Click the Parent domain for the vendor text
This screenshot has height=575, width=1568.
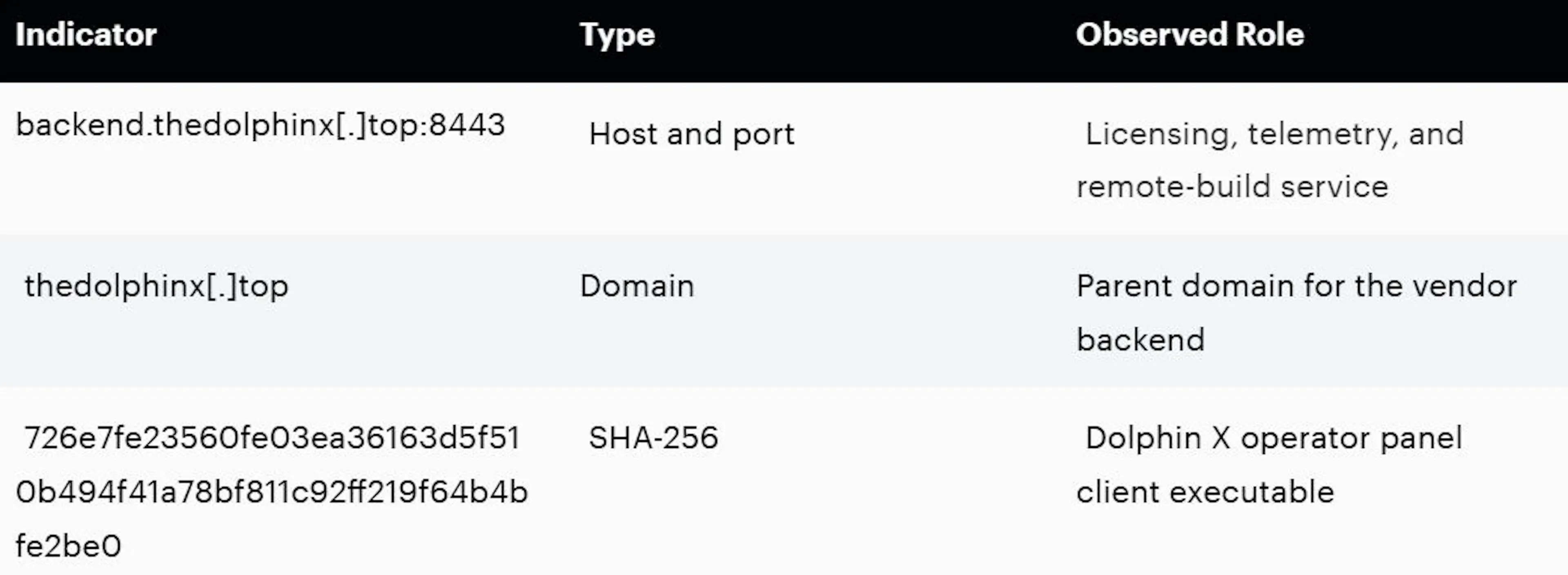tap(1296, 286)
